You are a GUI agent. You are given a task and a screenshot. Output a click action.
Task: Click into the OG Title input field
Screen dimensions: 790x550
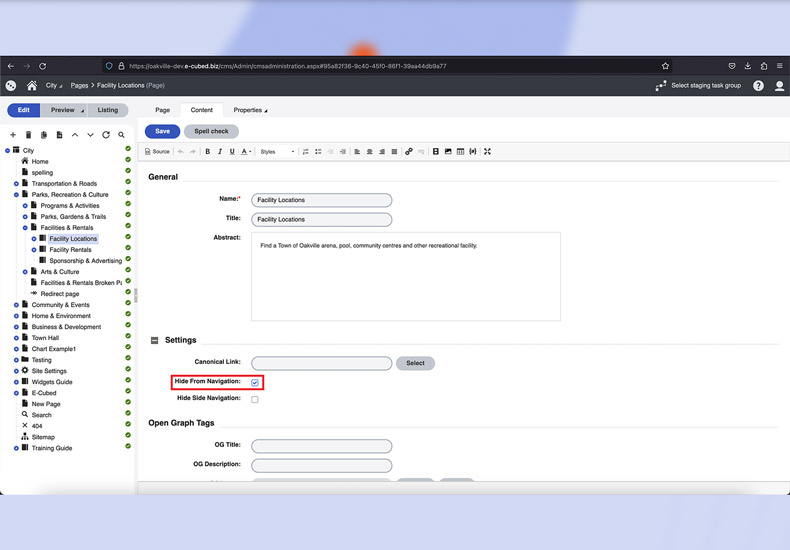(x=321, y=446)
